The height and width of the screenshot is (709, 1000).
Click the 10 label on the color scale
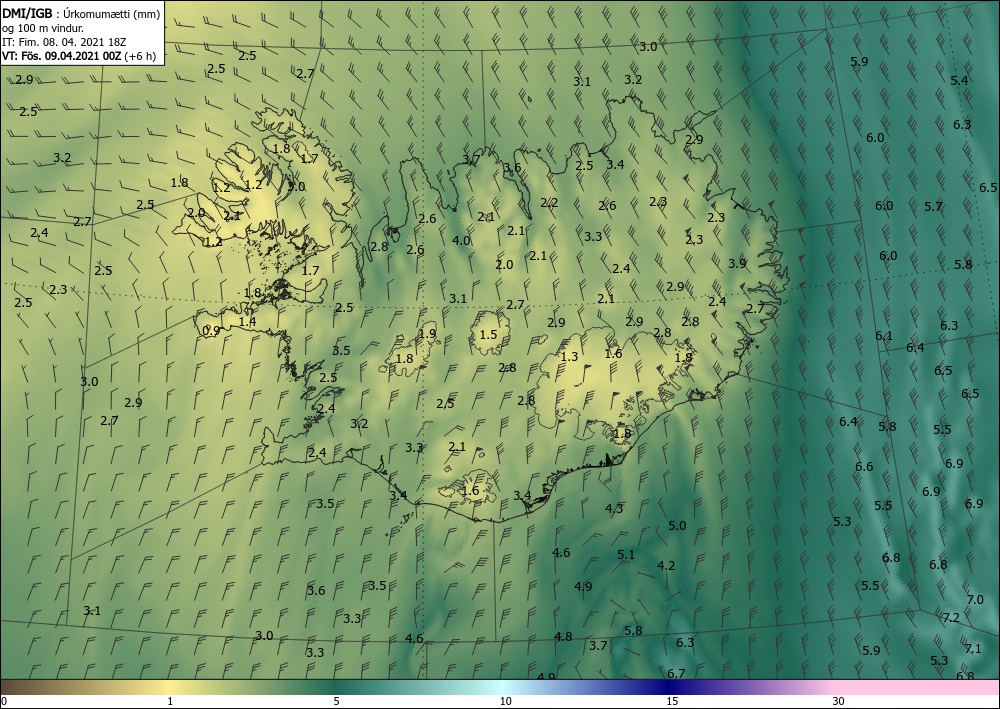505,702
